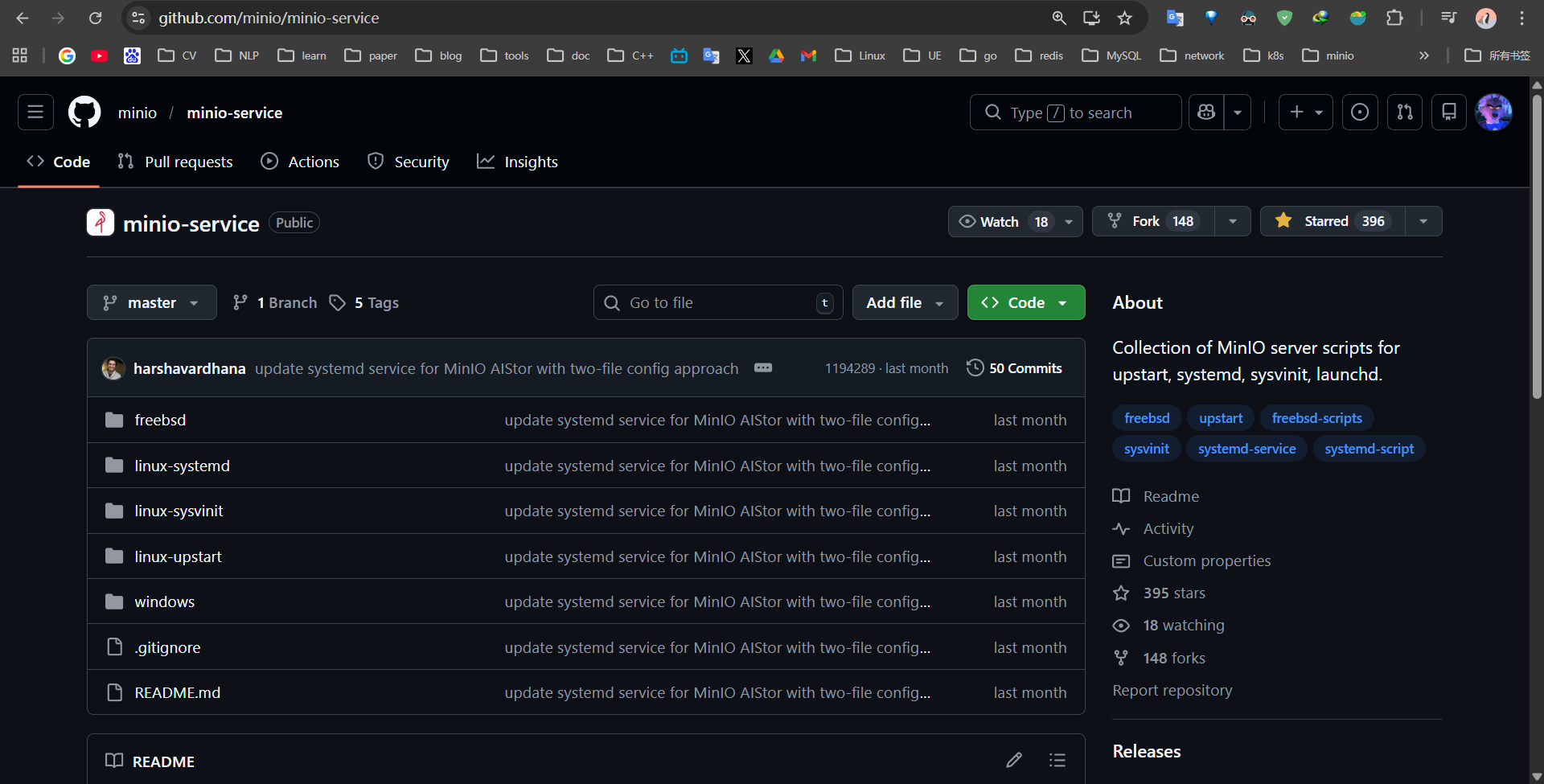The image size is (1544, 784).
Task: Open the GitHub homepage logo
Action: pyautogui.click(x=84, y=113)
